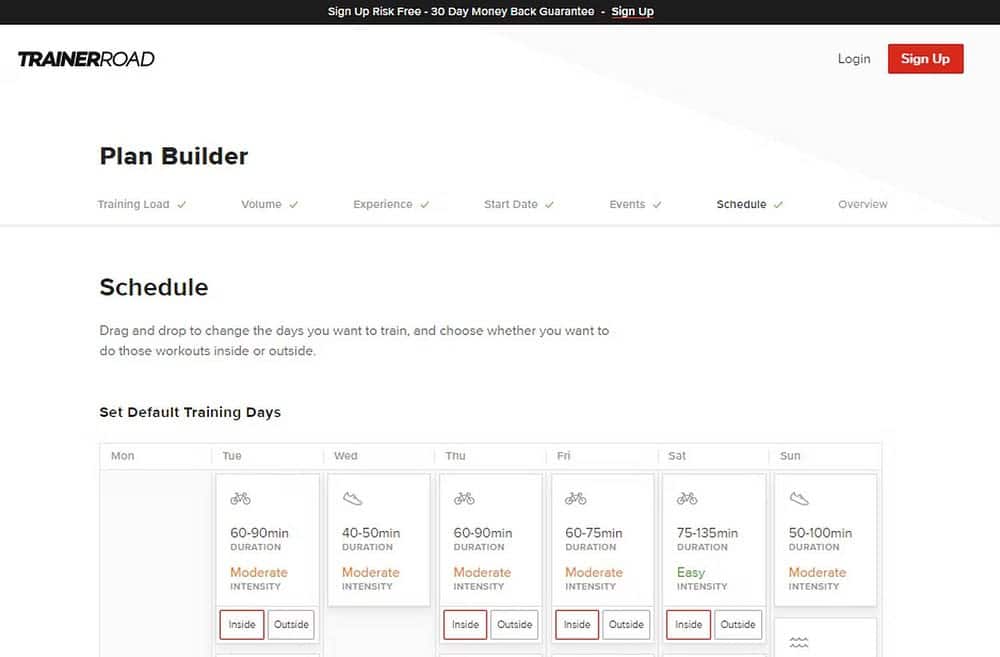Click the running shoe icon on Sunday
The image size is (1000, 657).
(x=799, y=498)
